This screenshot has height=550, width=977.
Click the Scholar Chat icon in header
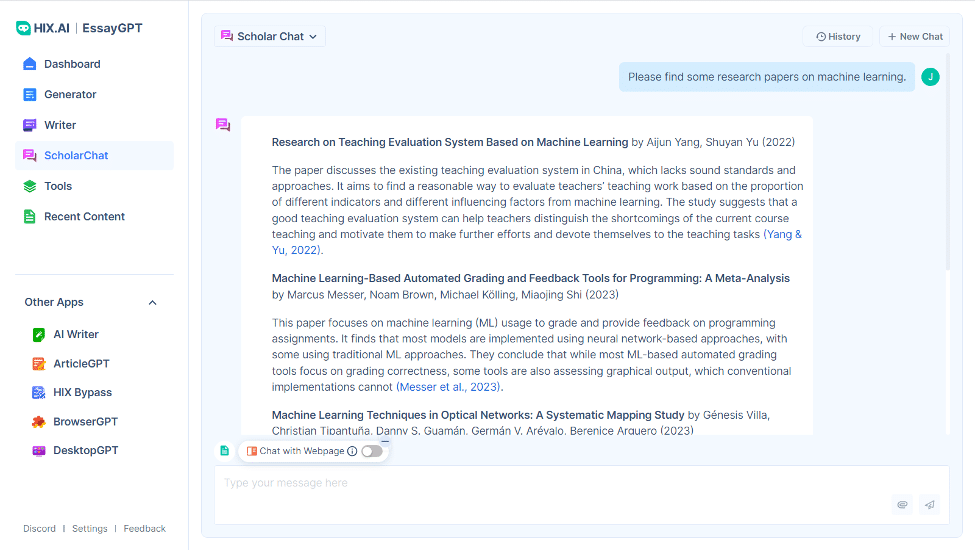[x=227, y=36]
